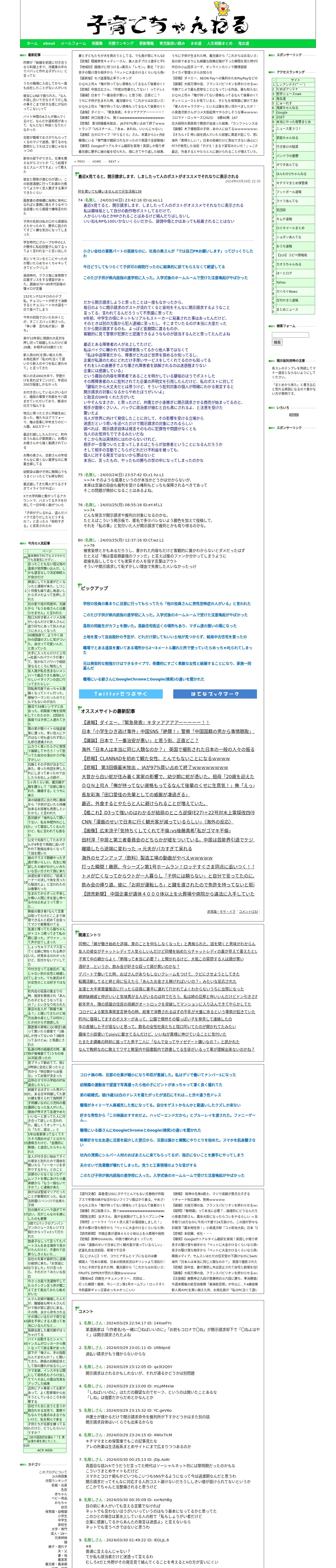Open the 義実家 category link
The width and height of the screenshot is (336, 1568).
click(63, 1559)
